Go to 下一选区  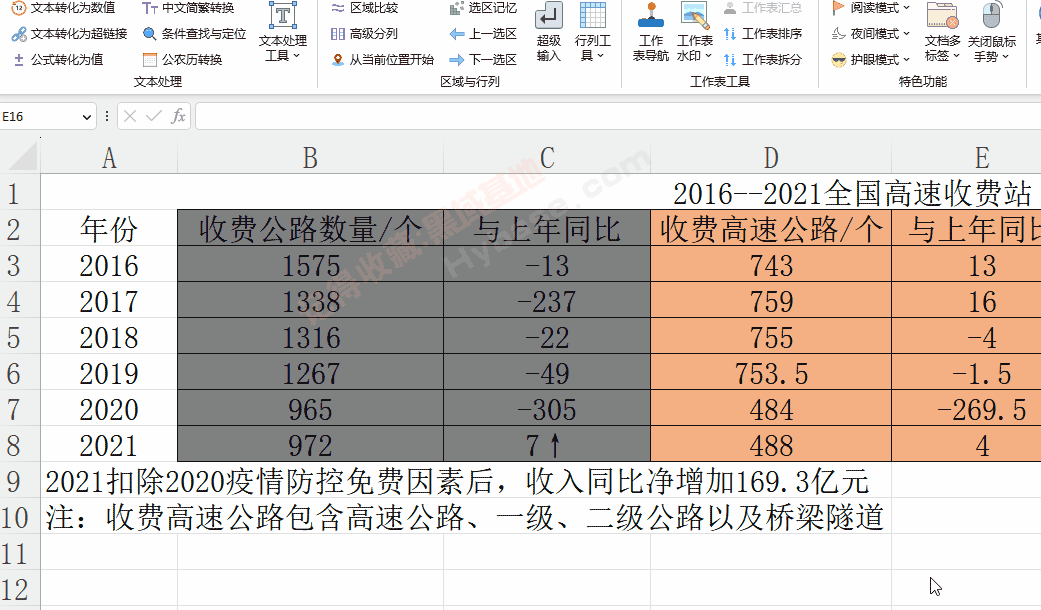click(483, 60)
